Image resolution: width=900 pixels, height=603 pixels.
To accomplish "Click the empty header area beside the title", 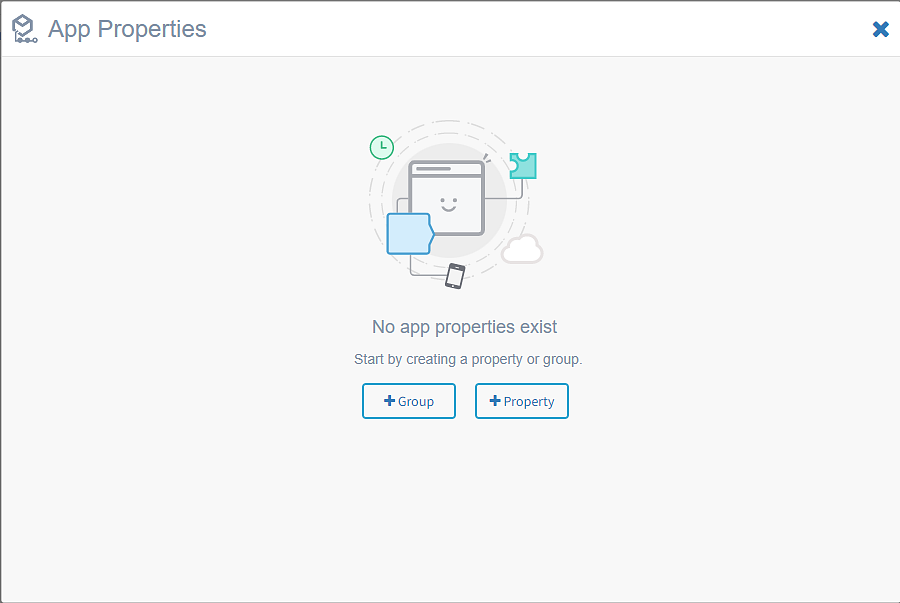I will [x=540, y=29].
